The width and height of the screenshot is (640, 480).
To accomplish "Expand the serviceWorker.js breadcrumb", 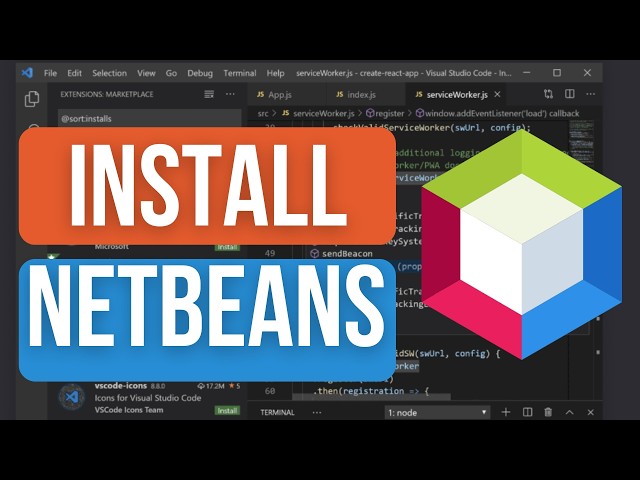I will (324, 113).
